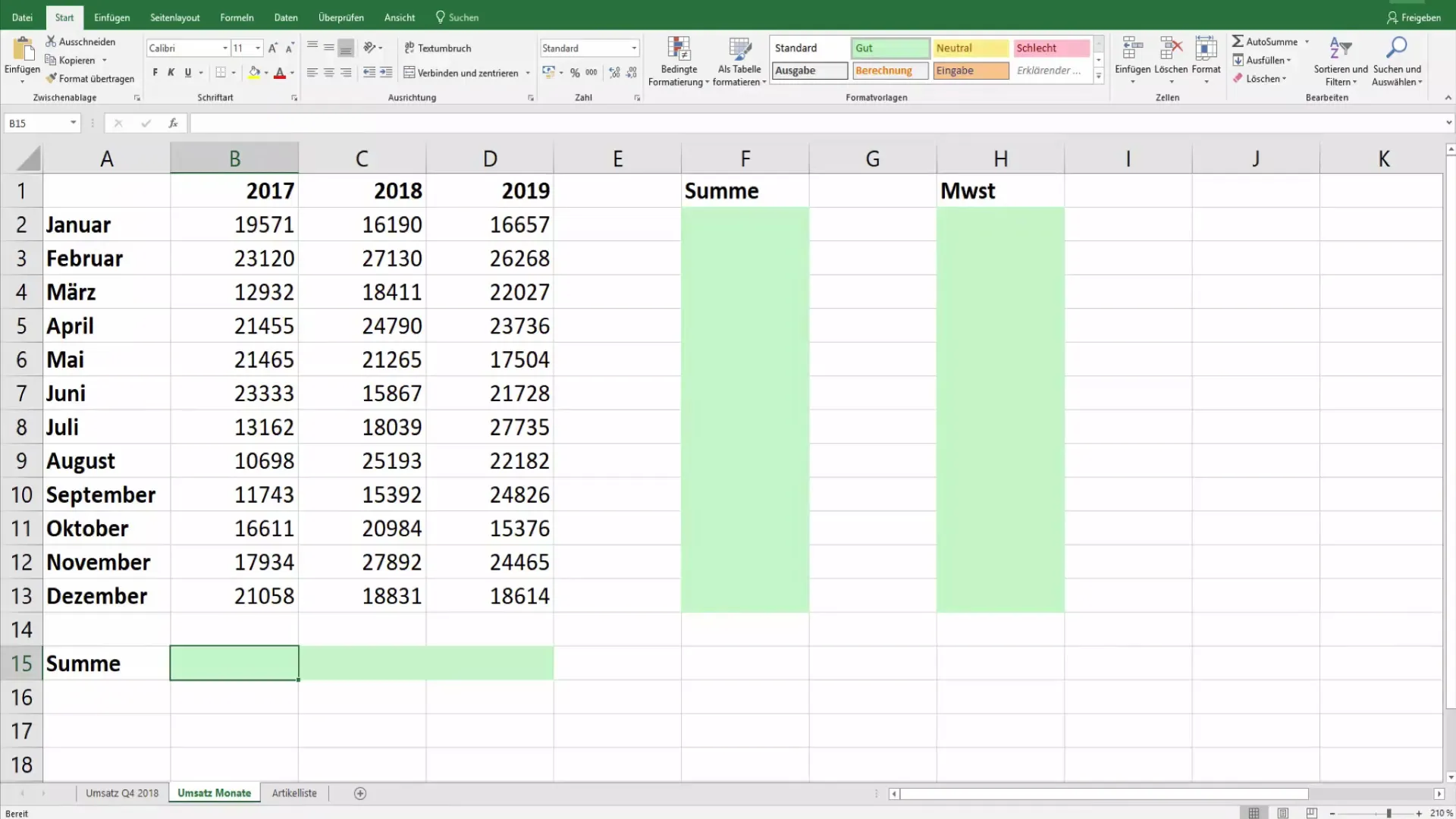The image size is (1456, 819).
Task: Click the Einfügen clipboard paste icon
Action: click(x=23, y=49)
